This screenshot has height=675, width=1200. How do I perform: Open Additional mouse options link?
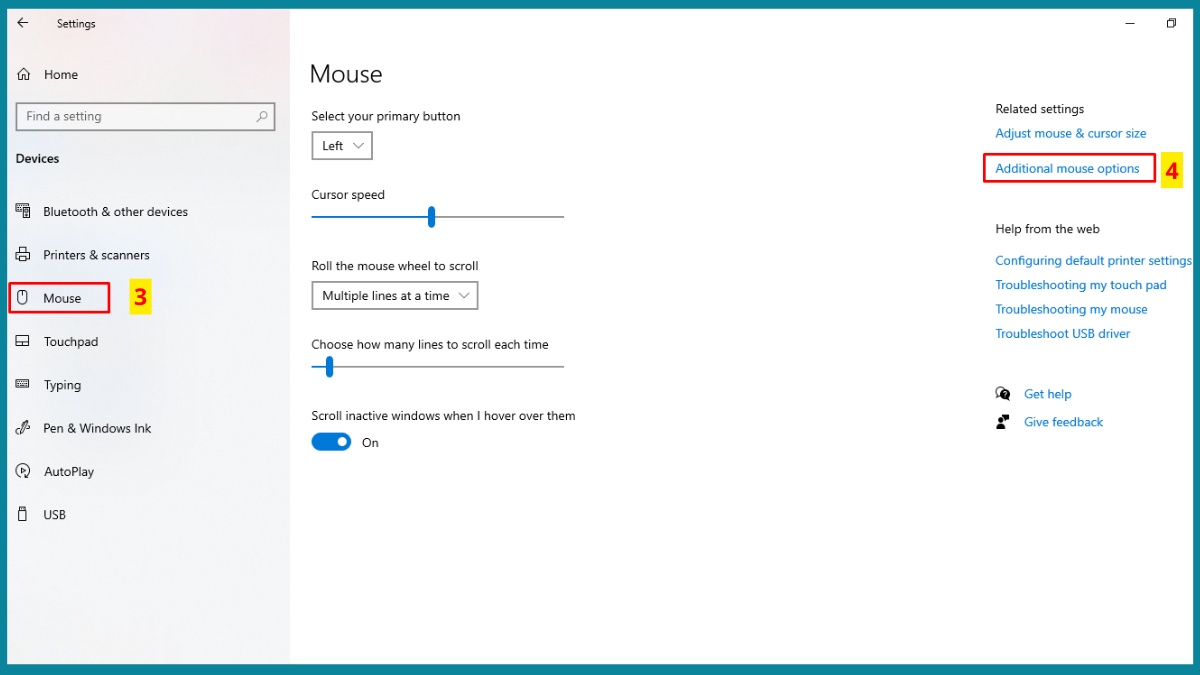pyautogui.click(x=1067, y=169)
